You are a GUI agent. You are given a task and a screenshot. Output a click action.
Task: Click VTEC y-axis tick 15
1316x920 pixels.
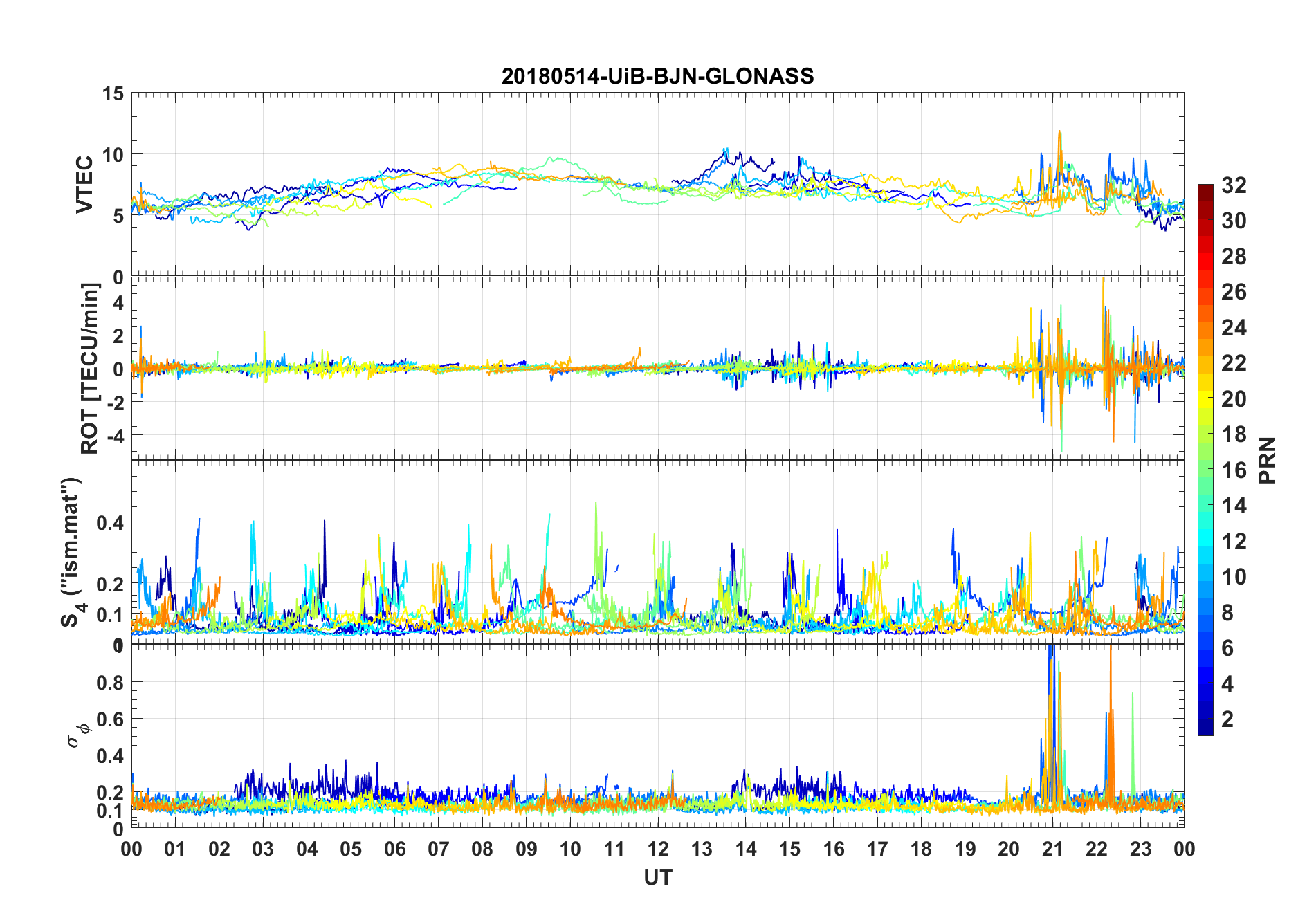pyautogui.click(x=113, y=93)
